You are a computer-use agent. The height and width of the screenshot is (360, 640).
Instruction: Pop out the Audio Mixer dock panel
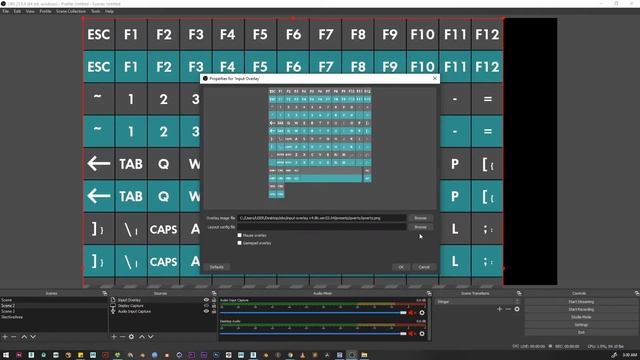[x=429, y=293]
